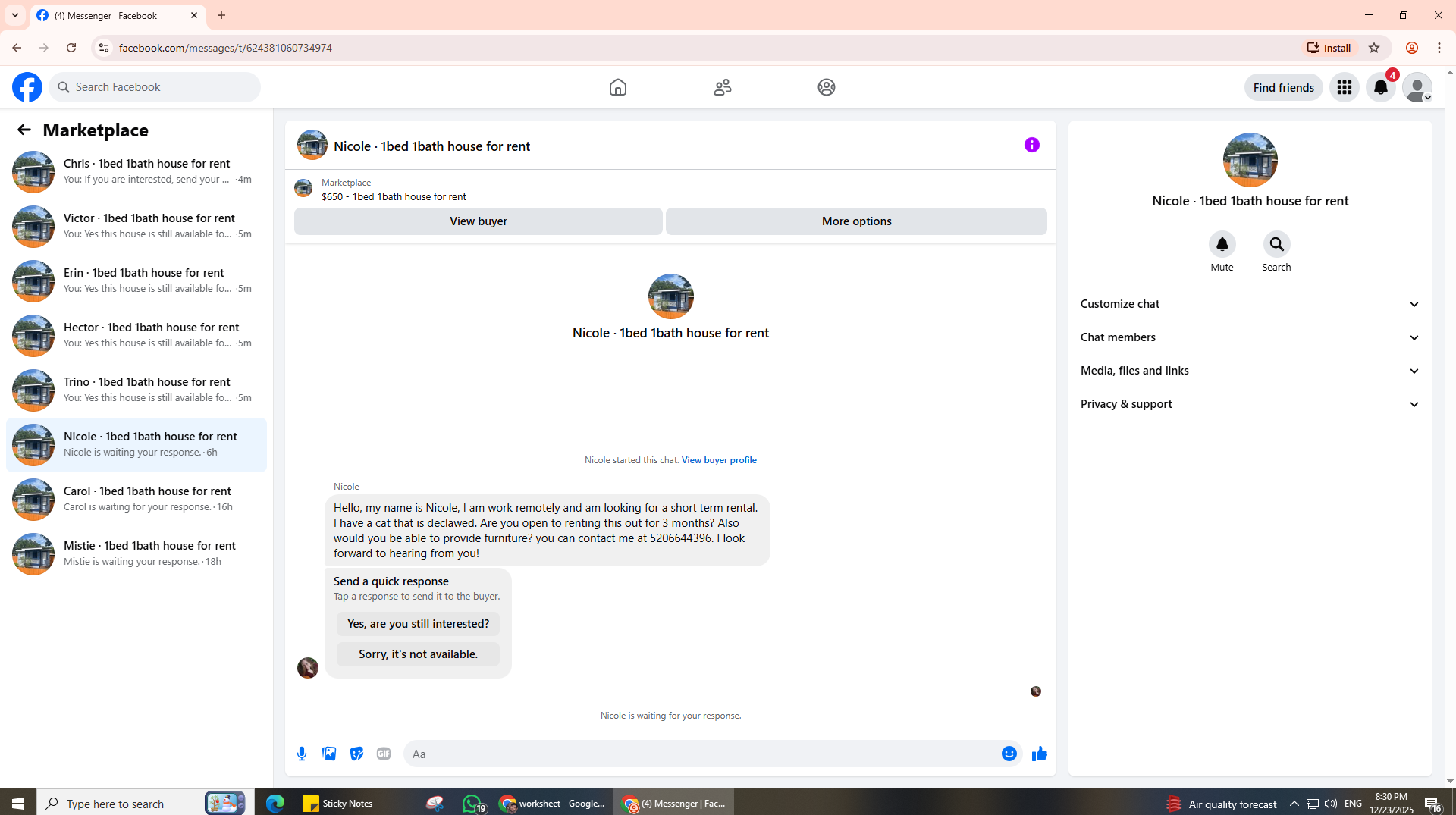Bookmark this page star icon
This screenshot has width=1456, height=815.
tap(1374, 48)
